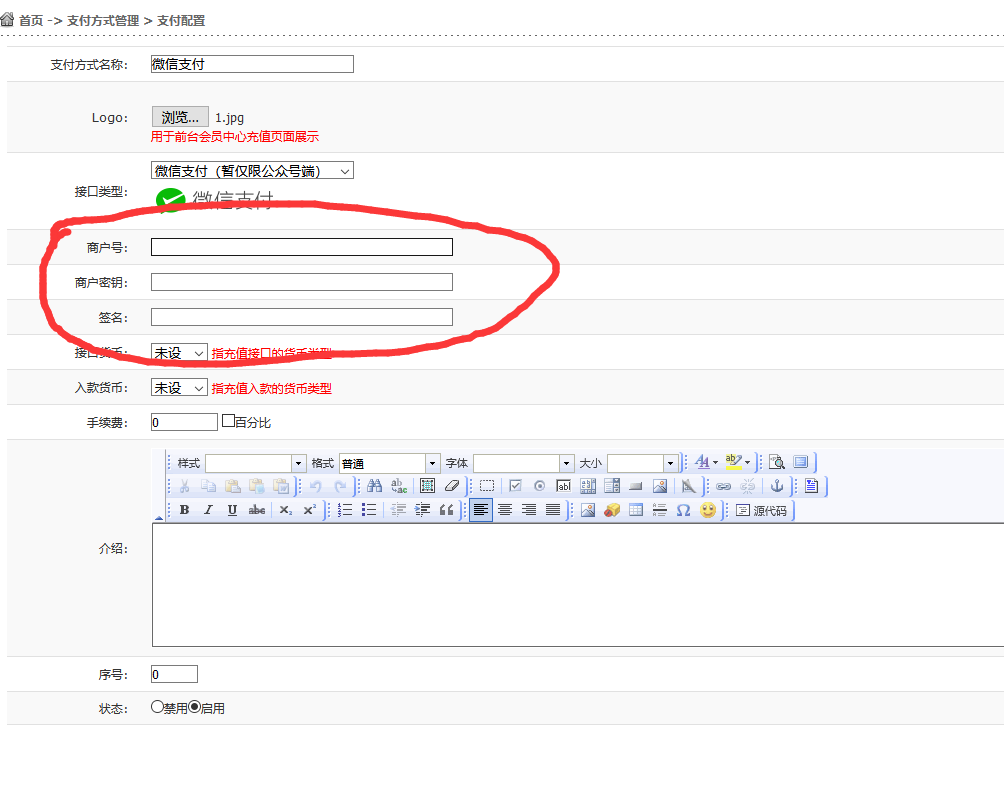The width and height of the screenshot is (1004, 787).
Task: Check the 百分比 checkbox
Action: [x=229, y=421]
